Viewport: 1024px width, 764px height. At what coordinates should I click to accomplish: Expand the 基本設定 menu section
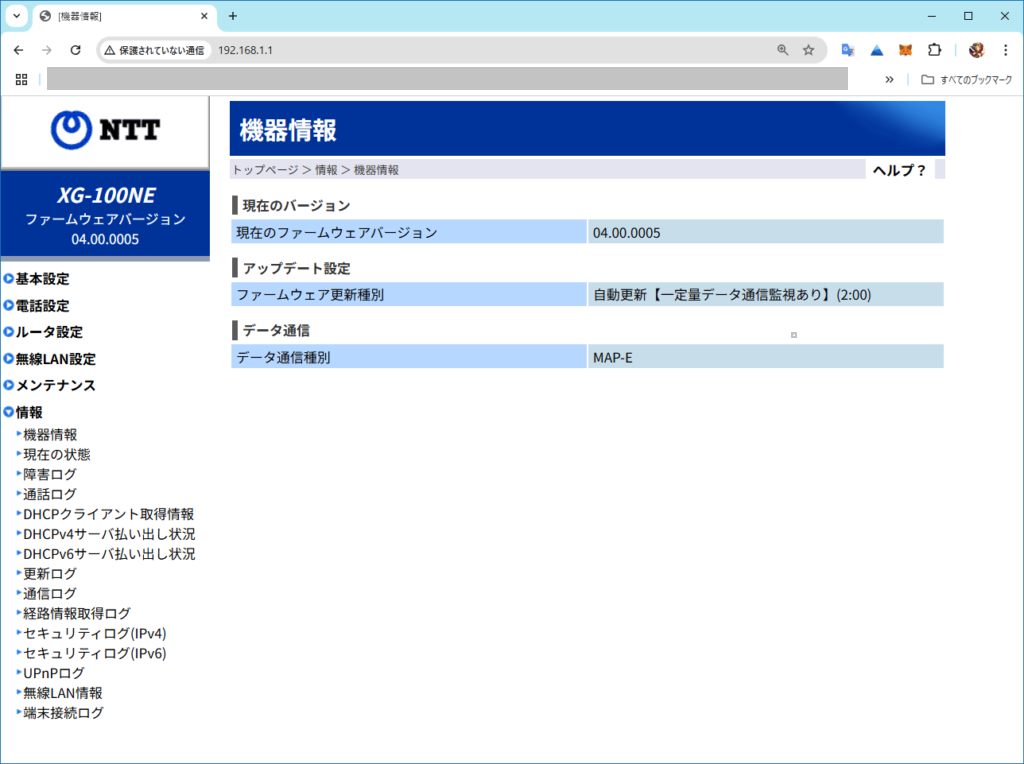click(42, 279)
